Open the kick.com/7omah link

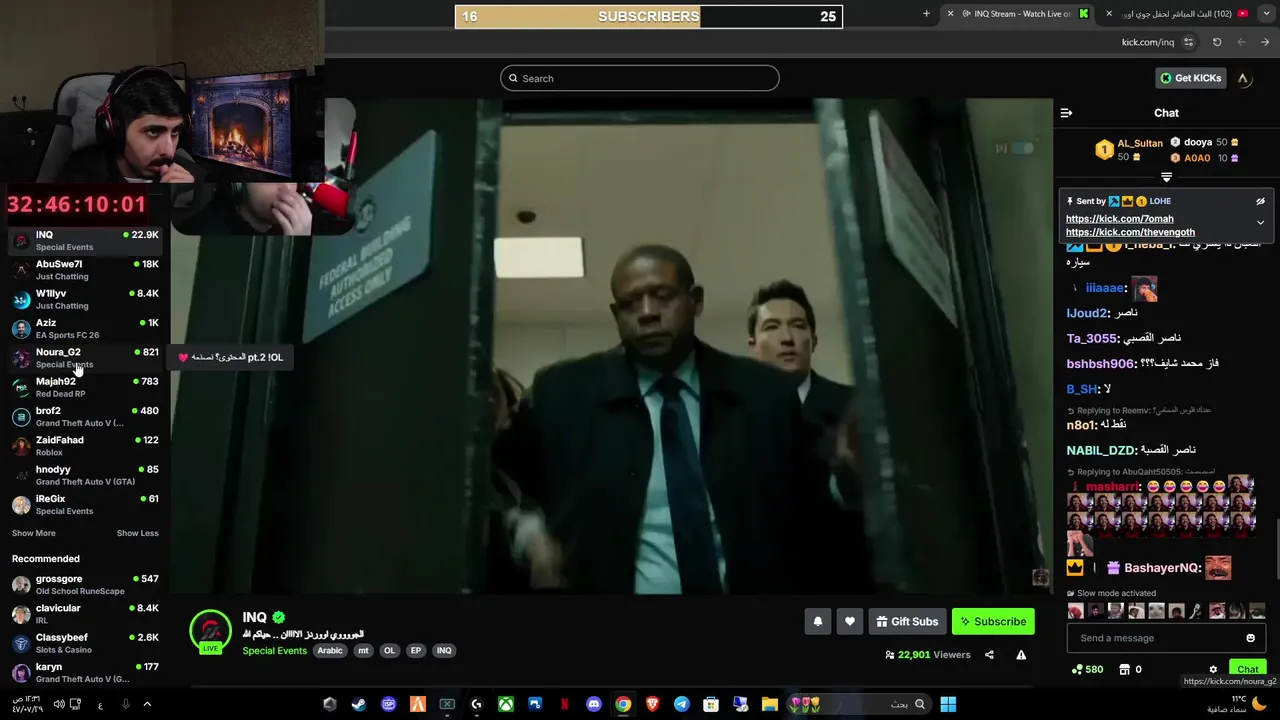point(1119,219)
